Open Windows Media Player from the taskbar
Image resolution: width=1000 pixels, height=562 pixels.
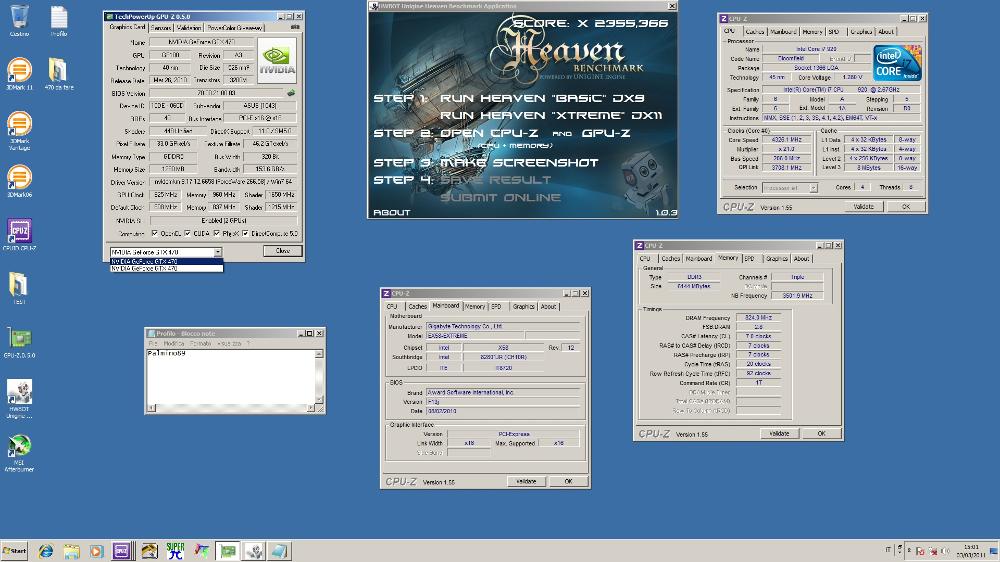click(96, 551)
